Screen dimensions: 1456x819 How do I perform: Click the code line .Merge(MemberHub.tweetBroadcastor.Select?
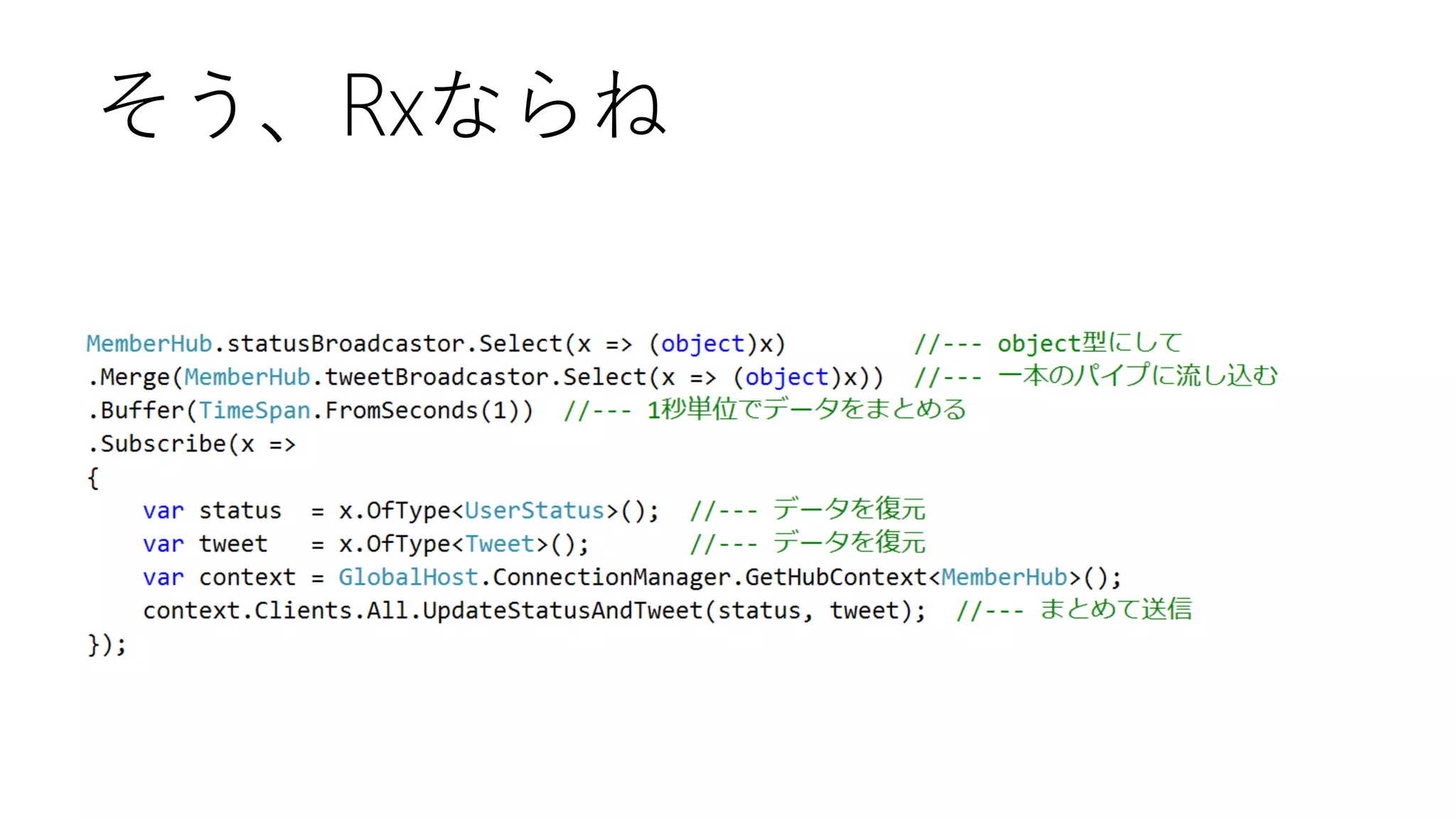pos(486,378)
